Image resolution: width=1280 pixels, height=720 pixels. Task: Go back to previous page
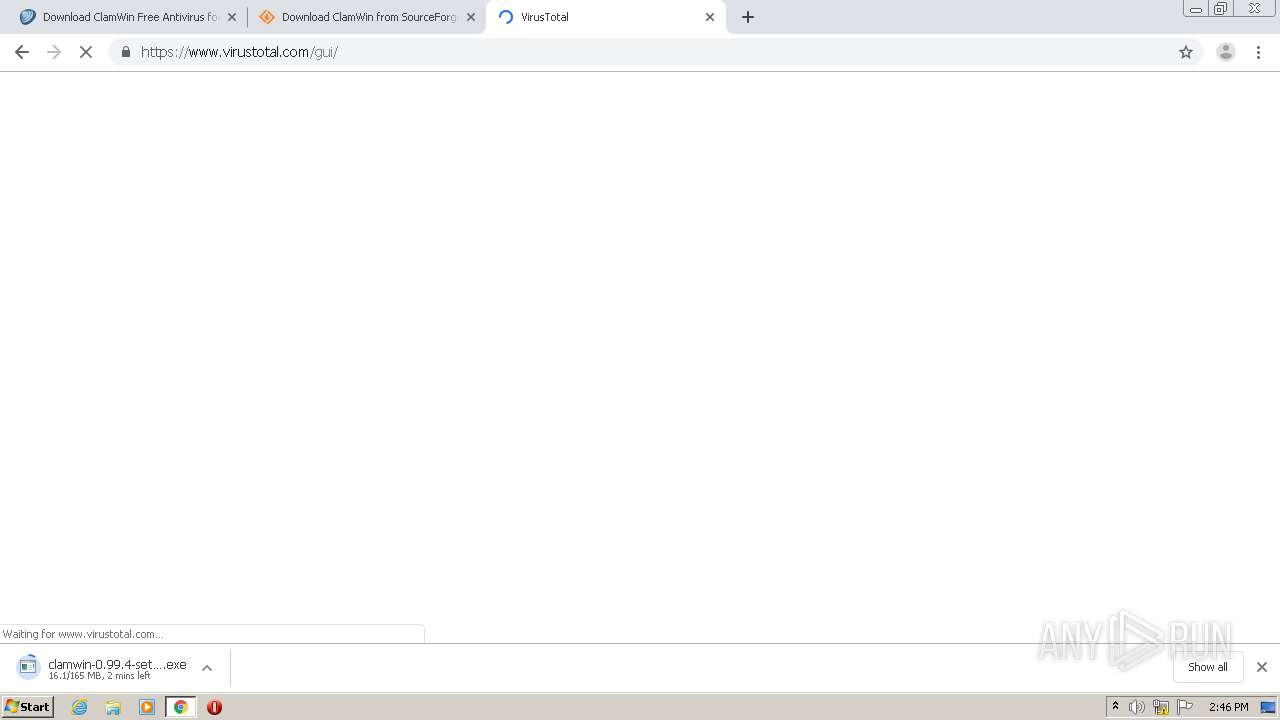point(22,52)
